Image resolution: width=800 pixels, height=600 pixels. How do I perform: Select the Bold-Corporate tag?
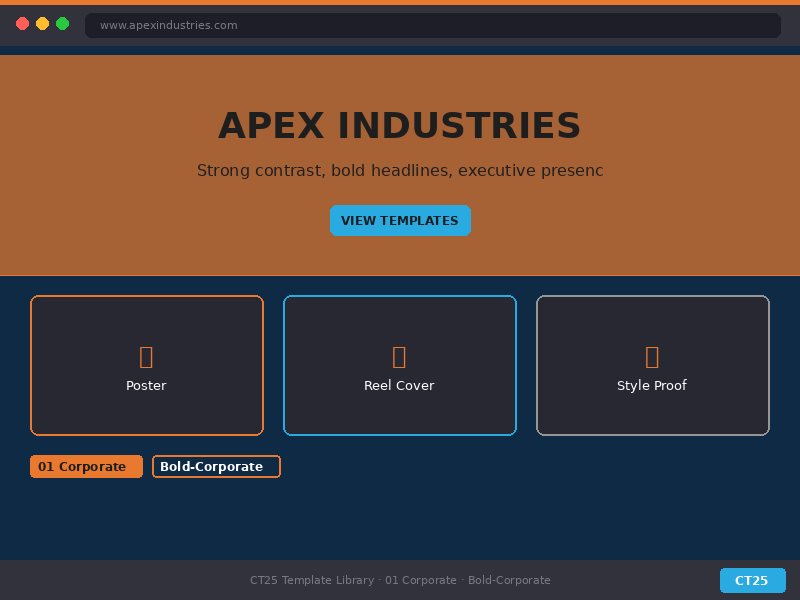click(216, 467)
